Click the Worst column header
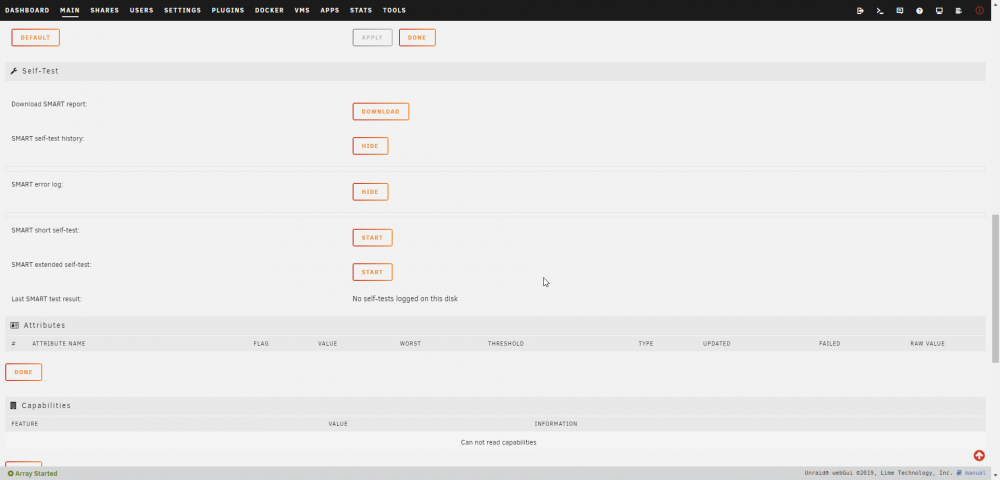Image resolution: width=1000 pixels, height=480 pixels. (410, 344)
